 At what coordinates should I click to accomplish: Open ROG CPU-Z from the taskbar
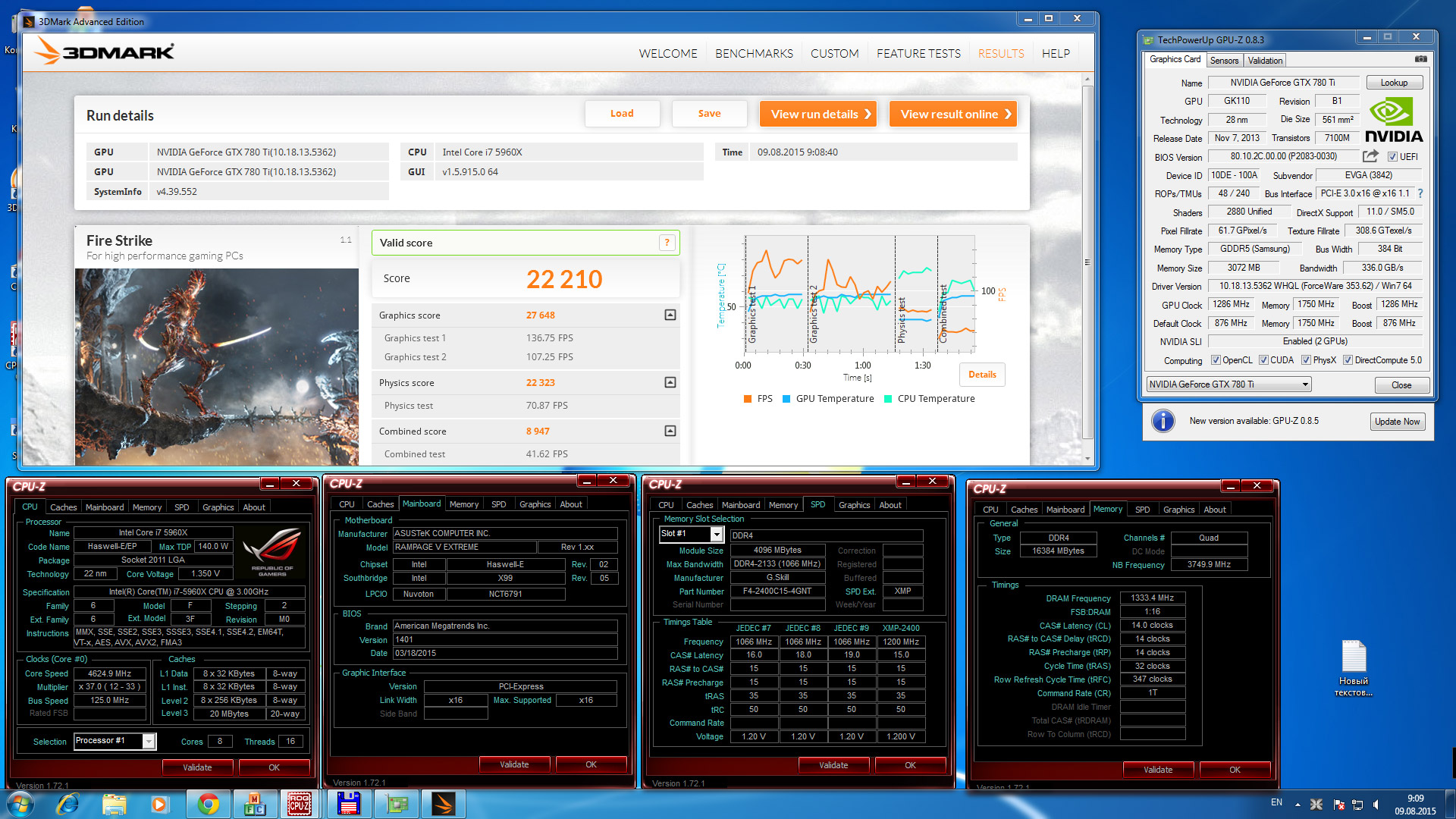(x=299, y=804)
